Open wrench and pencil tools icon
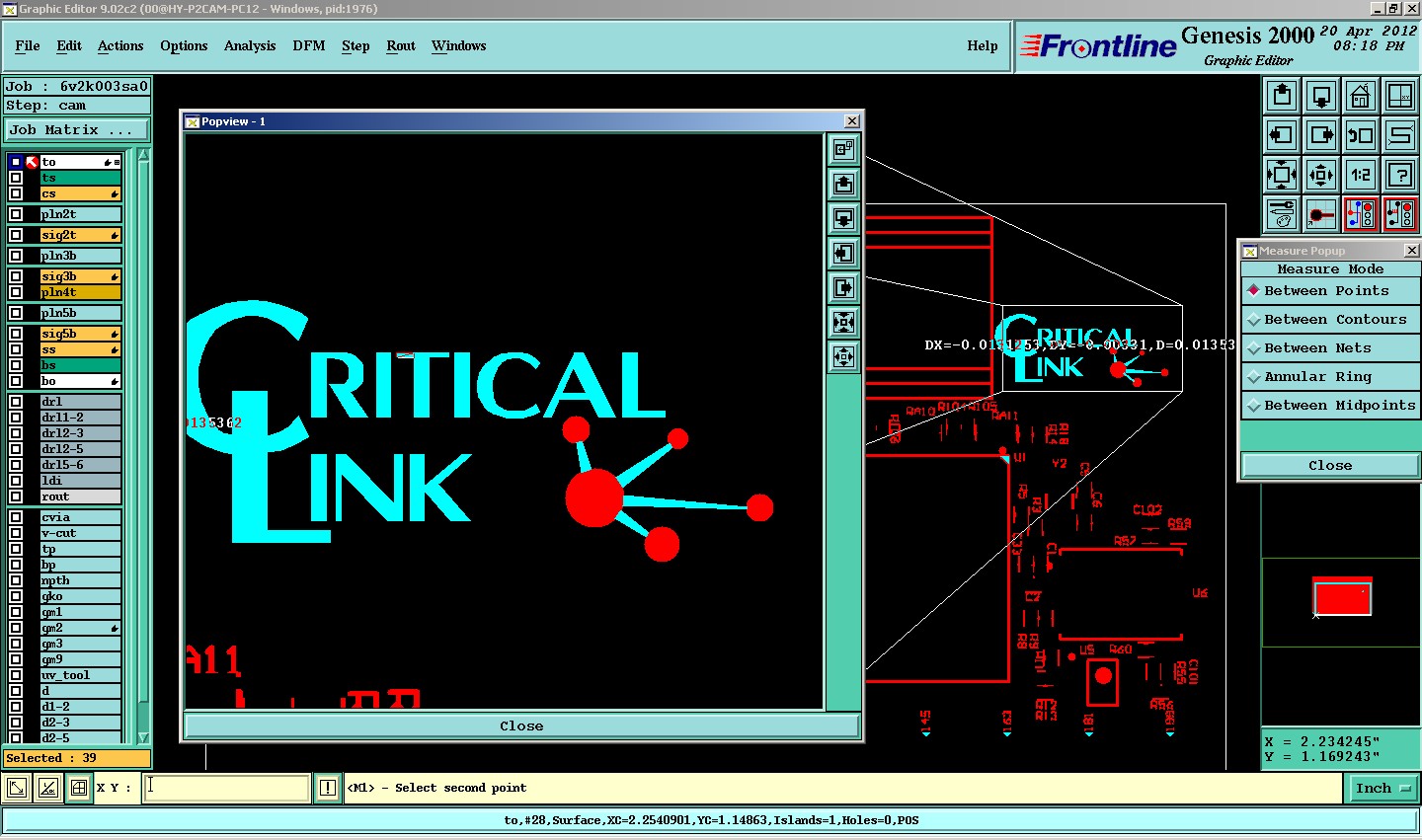 tap(1282, 214)
